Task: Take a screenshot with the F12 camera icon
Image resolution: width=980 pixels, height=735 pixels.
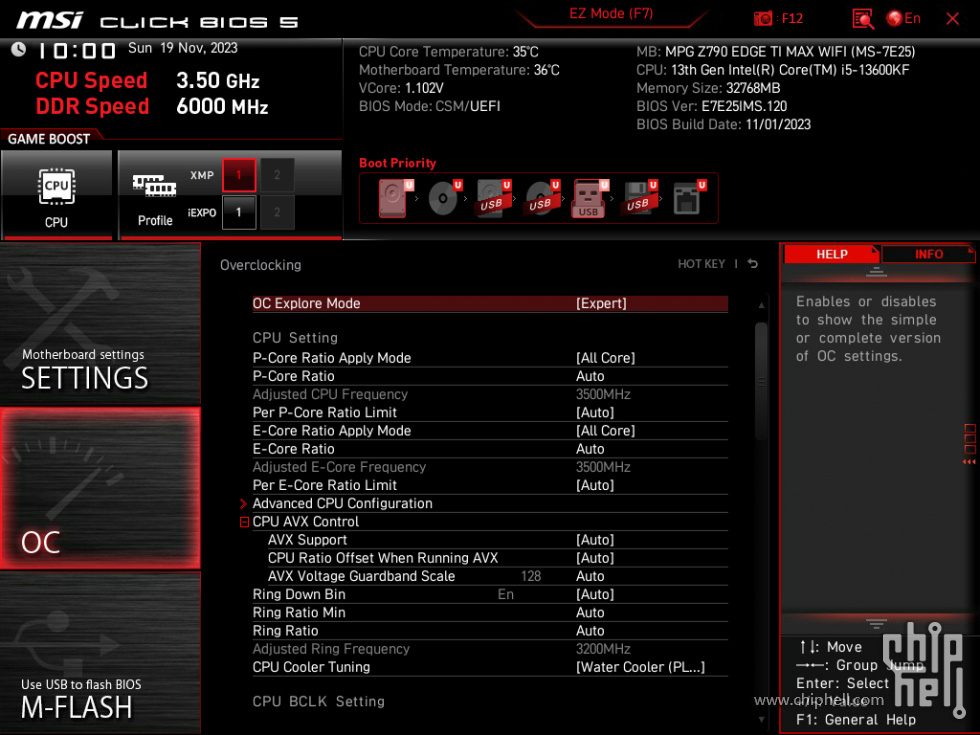Action: click(763, 18)
